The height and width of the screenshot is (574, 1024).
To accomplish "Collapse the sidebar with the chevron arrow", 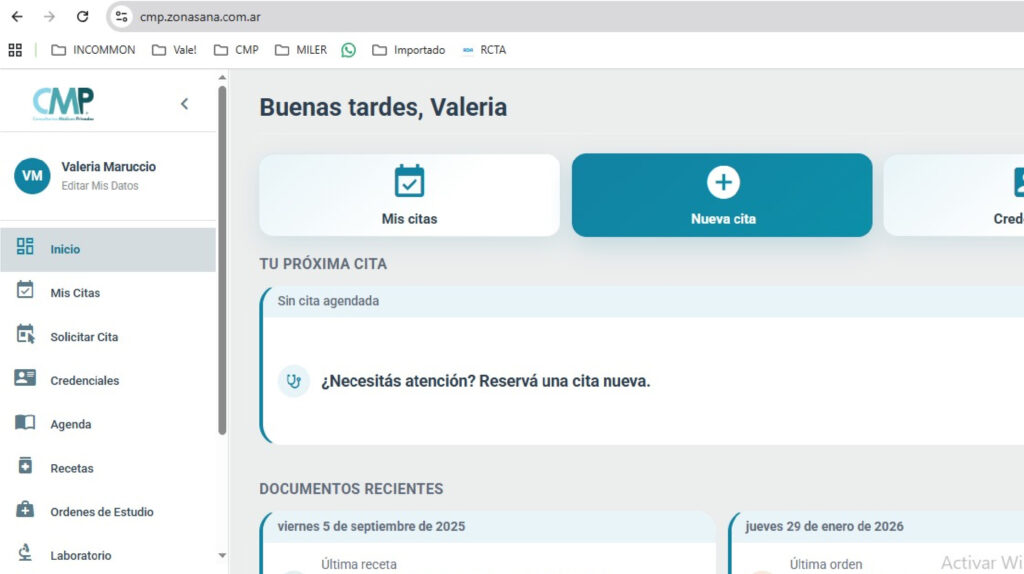I will [x=184, y=104].
